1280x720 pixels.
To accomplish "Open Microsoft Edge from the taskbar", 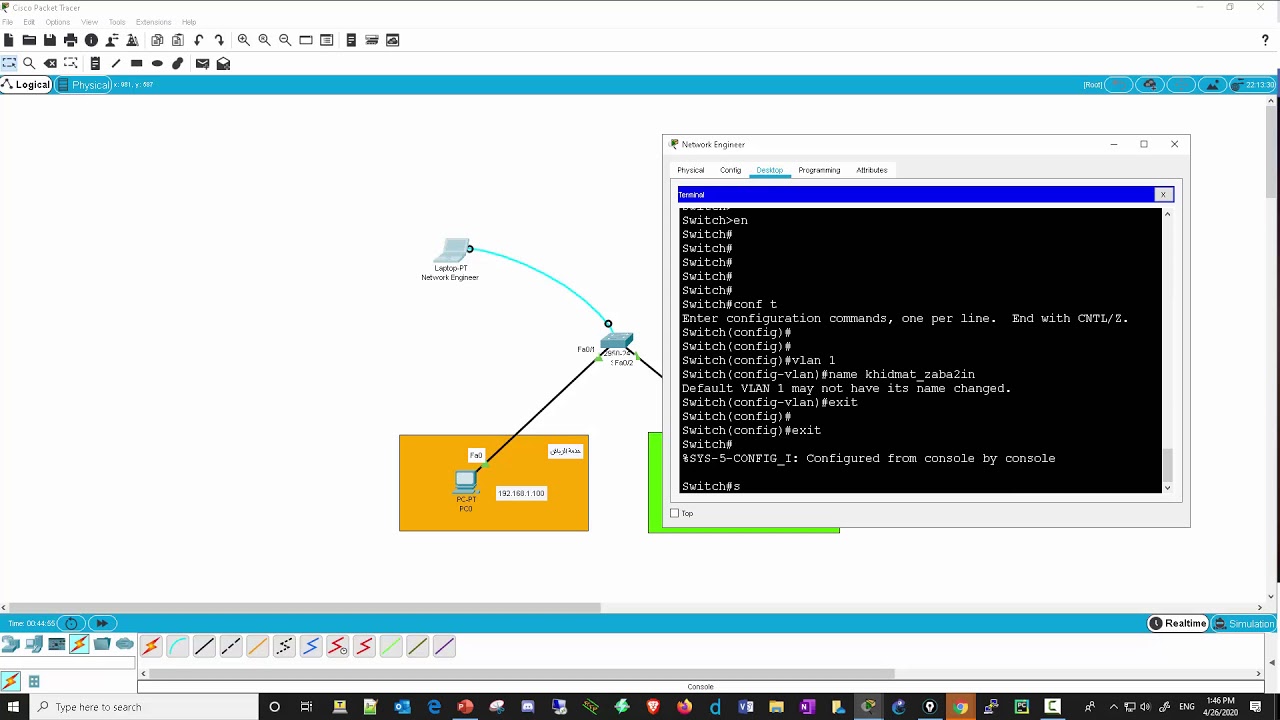I will [x=434, y=707].
